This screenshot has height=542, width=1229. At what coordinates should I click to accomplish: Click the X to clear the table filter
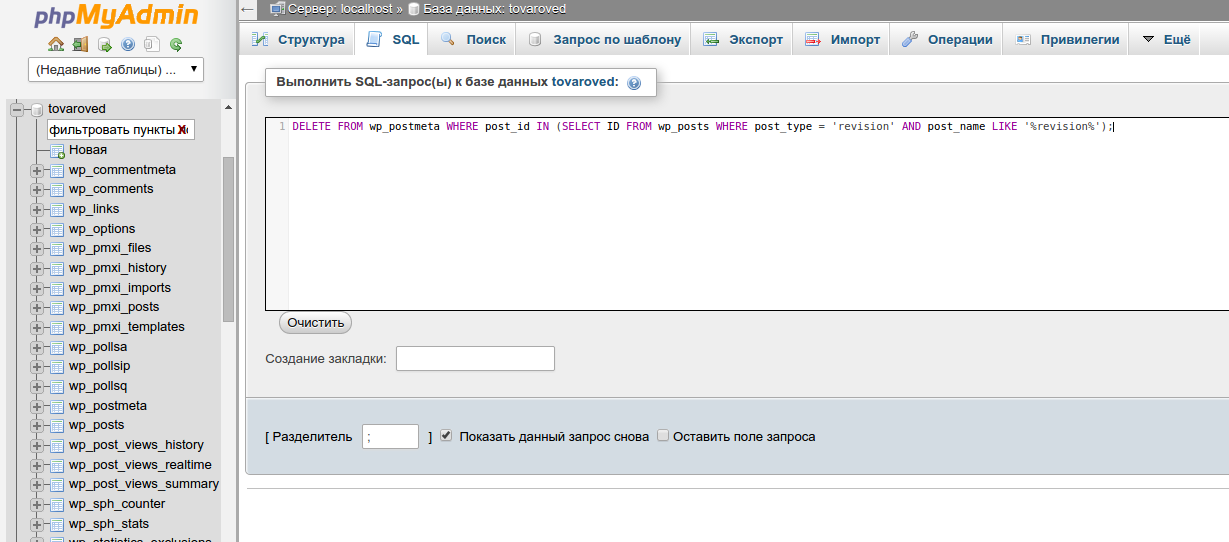pos(183,130)
